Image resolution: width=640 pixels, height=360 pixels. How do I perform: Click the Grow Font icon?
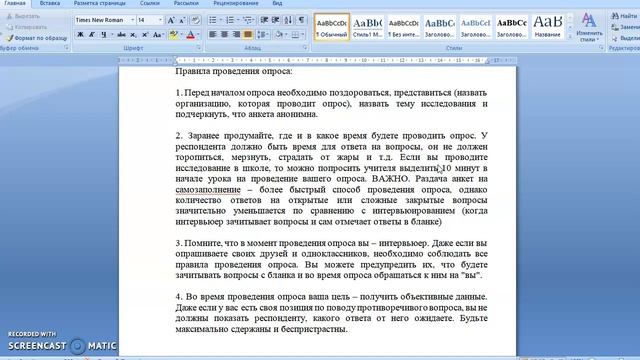coord(171,20)
